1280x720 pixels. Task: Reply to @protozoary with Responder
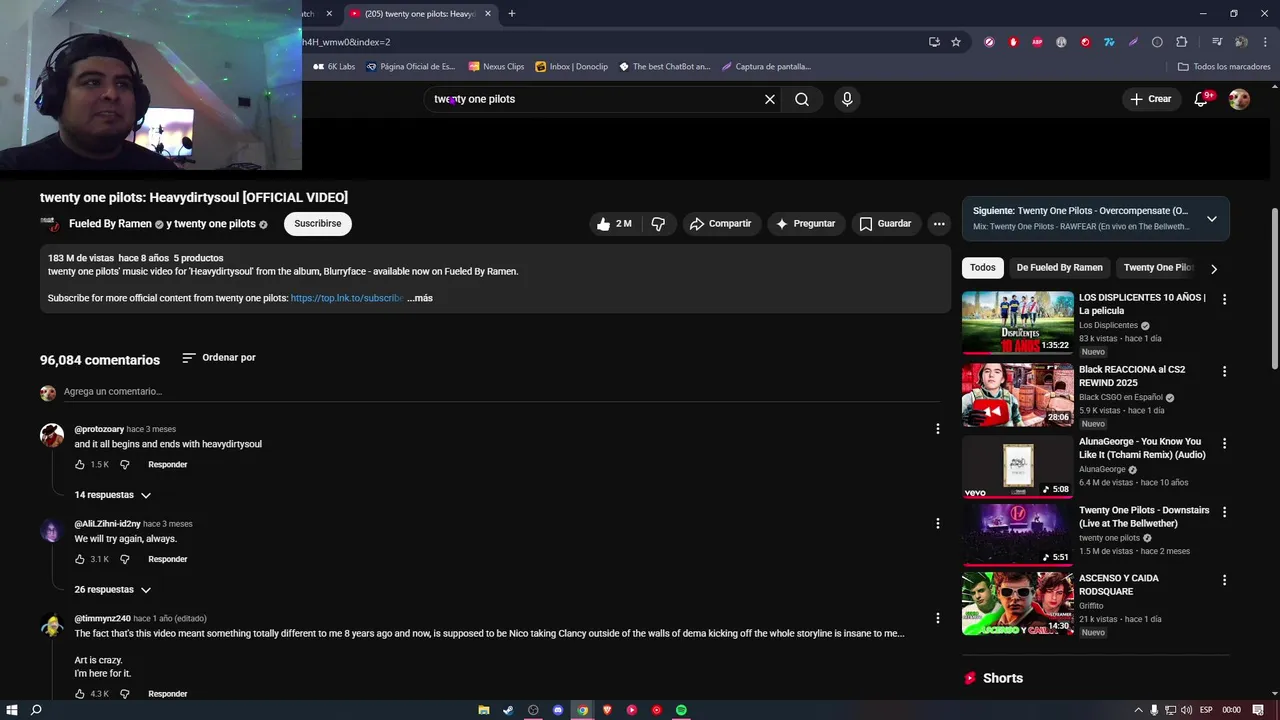coord(168,465)
